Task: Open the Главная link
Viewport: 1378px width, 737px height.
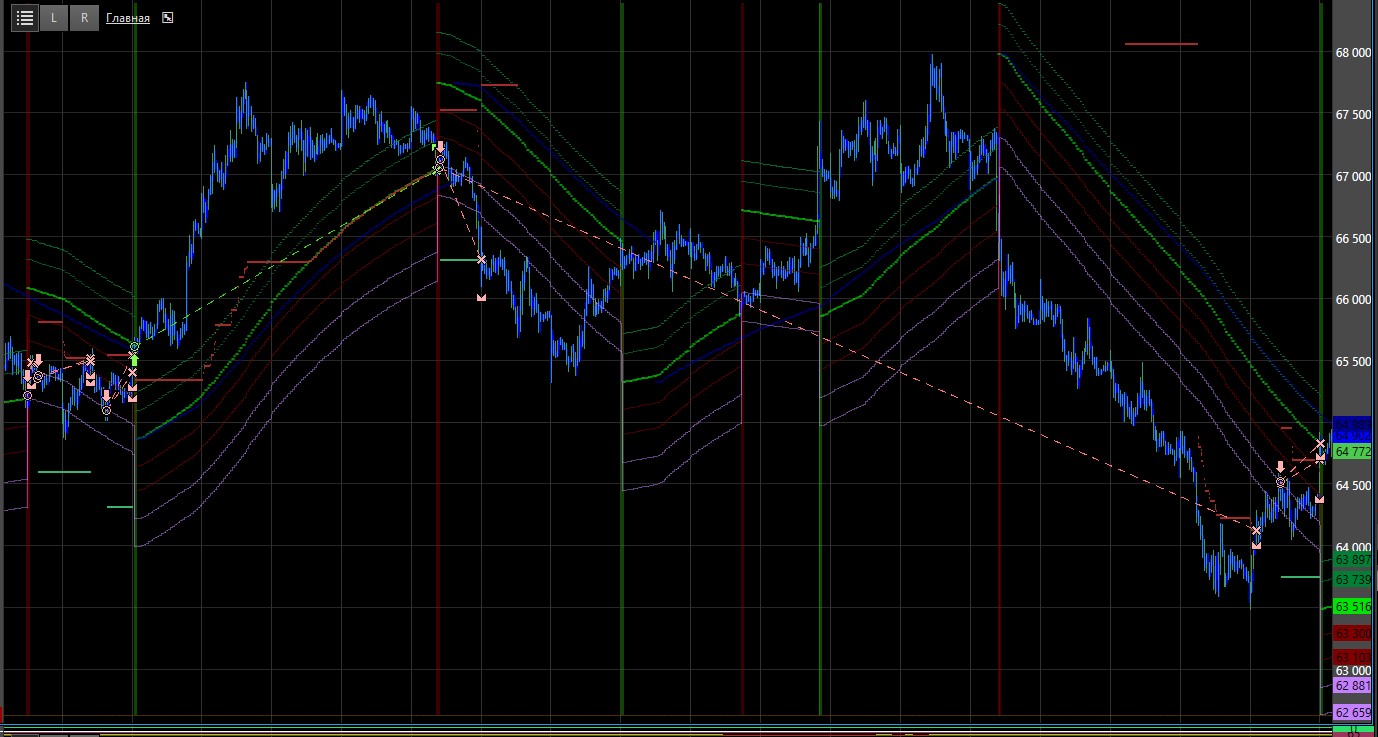Action: 128,18
